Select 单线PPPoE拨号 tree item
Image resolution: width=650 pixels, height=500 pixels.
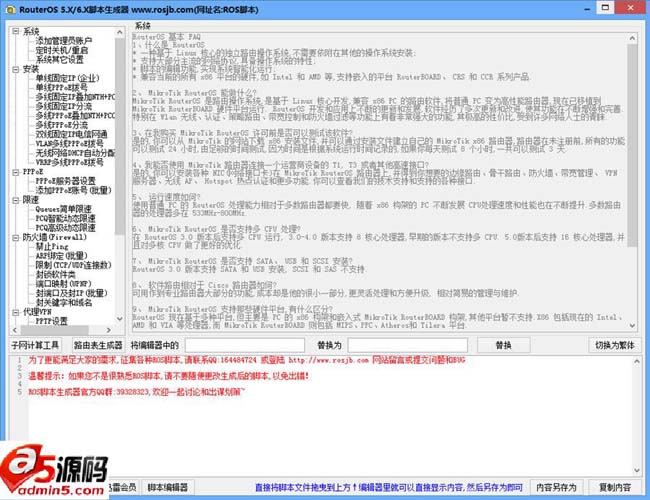coord(61,87)
